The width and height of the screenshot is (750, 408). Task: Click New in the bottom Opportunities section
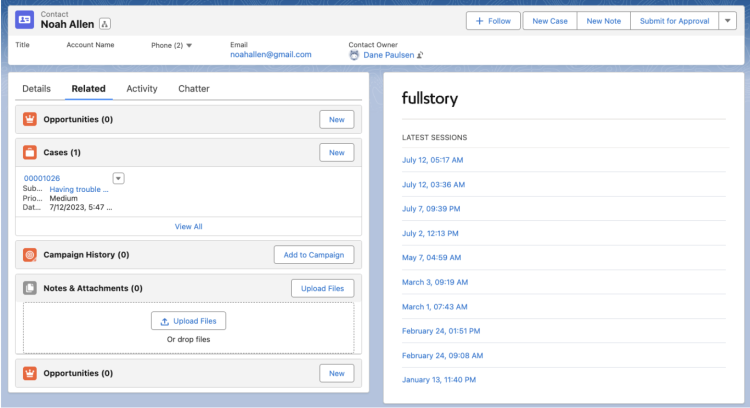(x=337, y=374)
